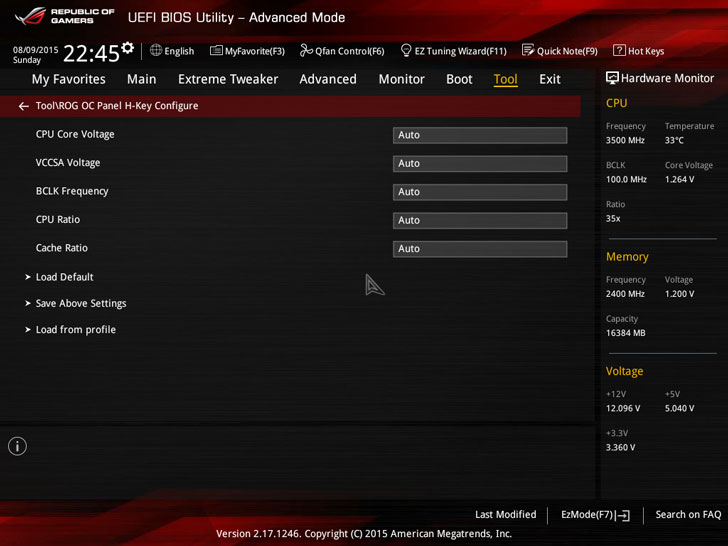Click the Search on FAQ link
728x546 pixels.
coord(688,514)
